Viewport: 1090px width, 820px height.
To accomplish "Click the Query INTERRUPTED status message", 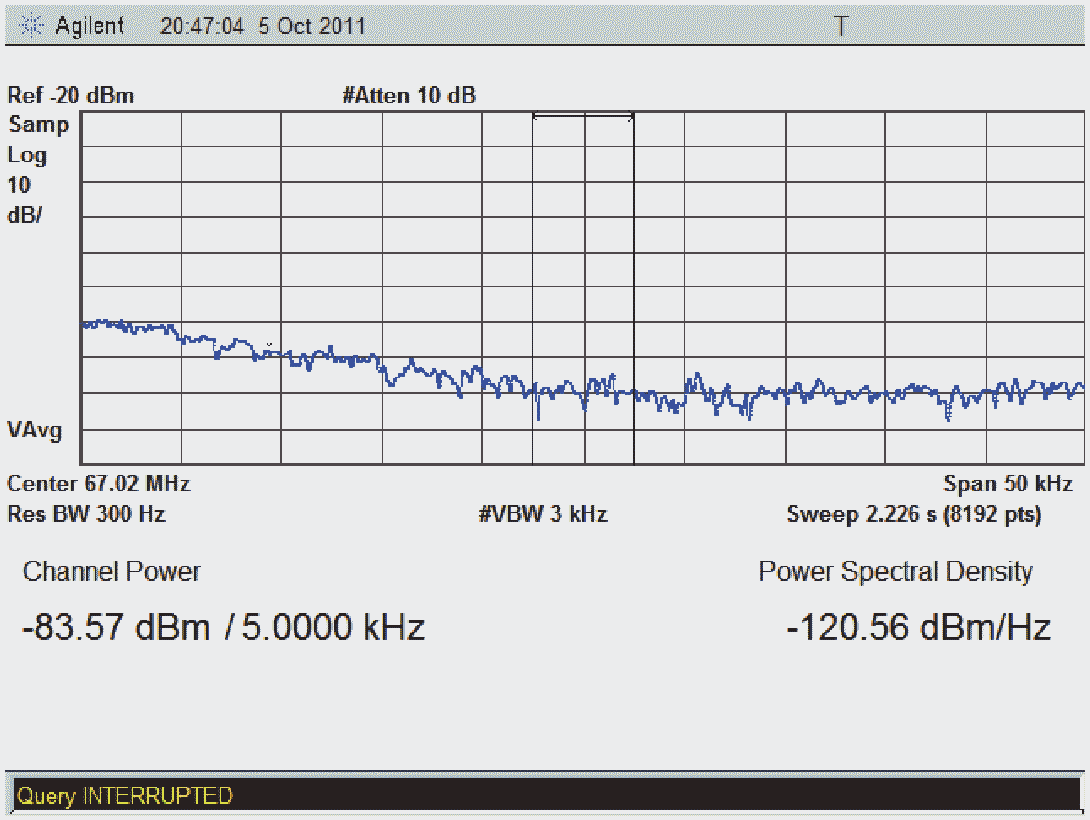I will 125,796.
